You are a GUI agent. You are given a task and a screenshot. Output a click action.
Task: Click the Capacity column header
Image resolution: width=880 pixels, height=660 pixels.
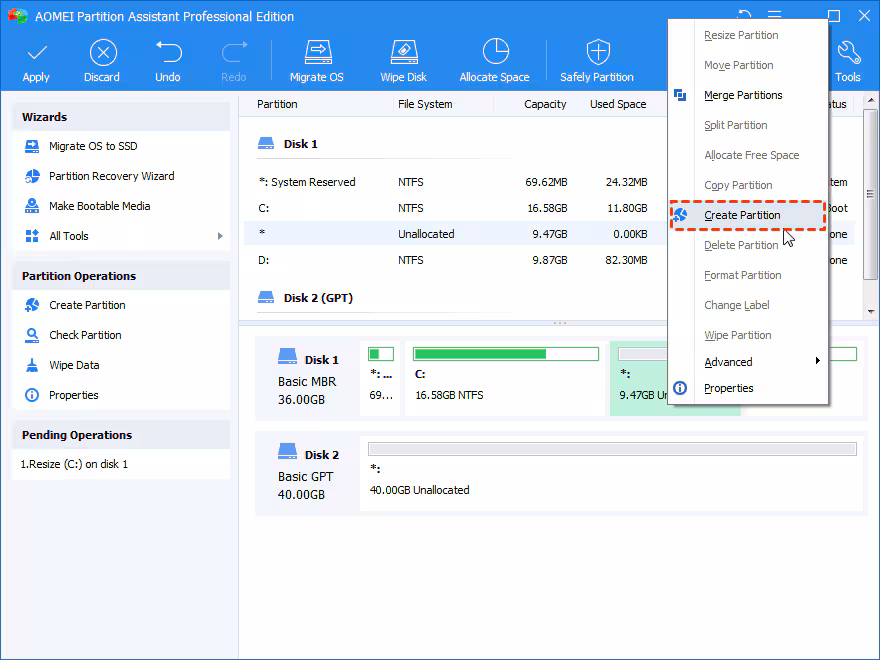click(545, 104)
